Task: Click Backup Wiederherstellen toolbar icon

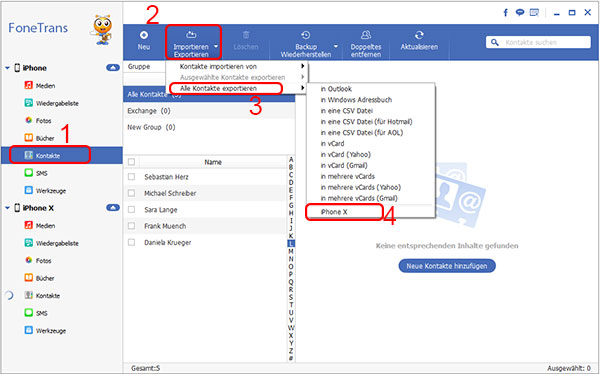Action: (x=306, y=35)
